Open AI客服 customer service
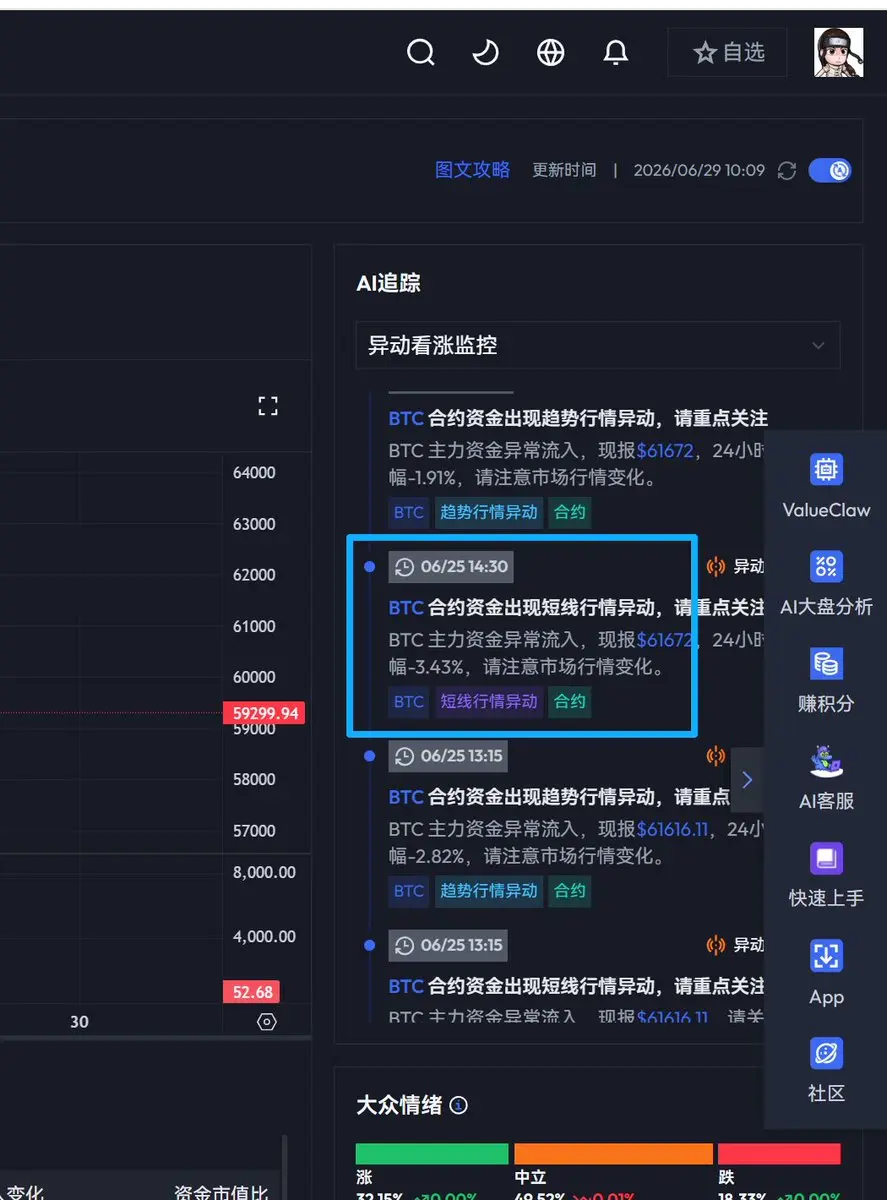The height and width of the screenshot is (1200, 887). pos(826,778)
